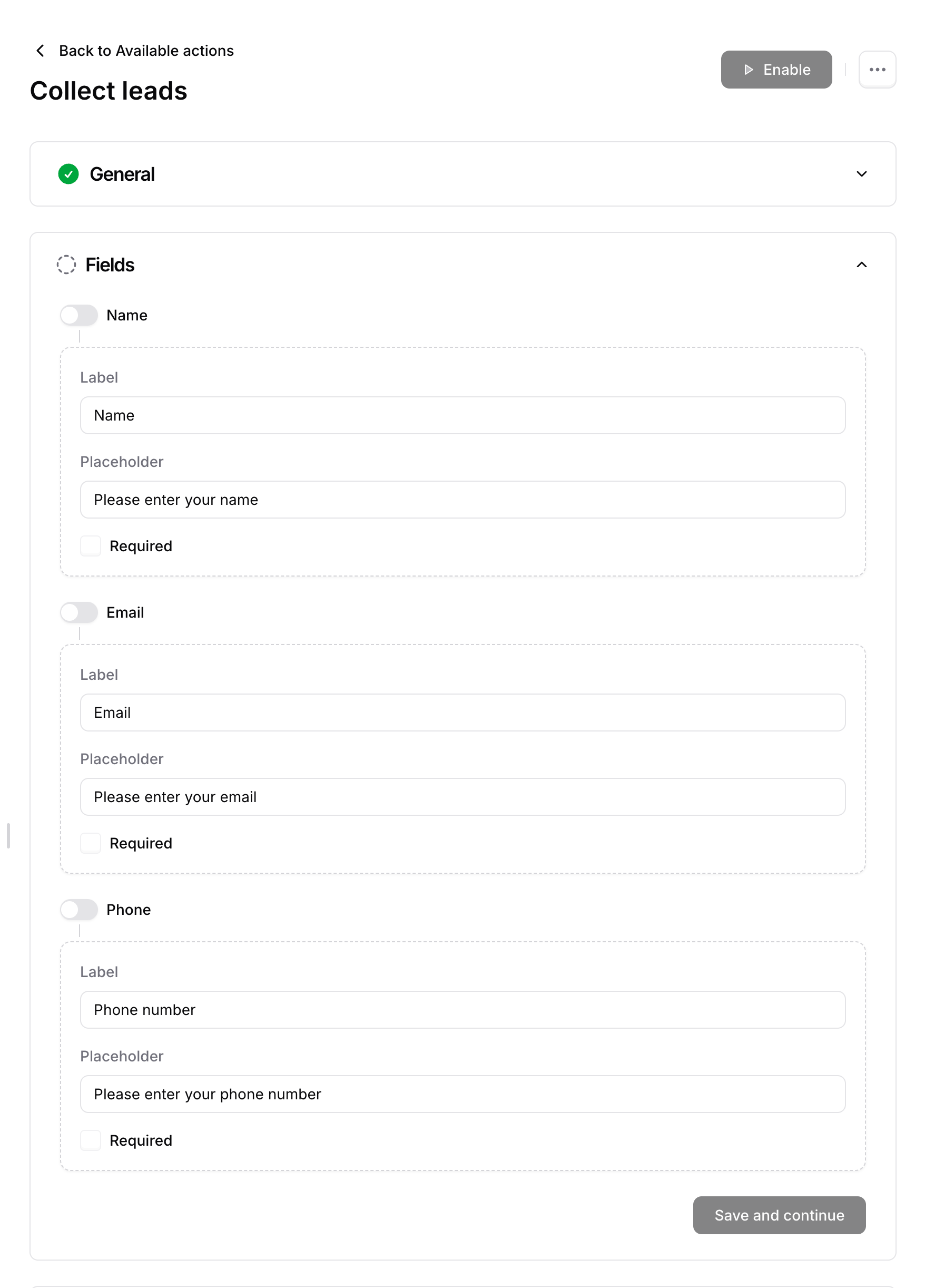Open the three-dot options menu

877,69
